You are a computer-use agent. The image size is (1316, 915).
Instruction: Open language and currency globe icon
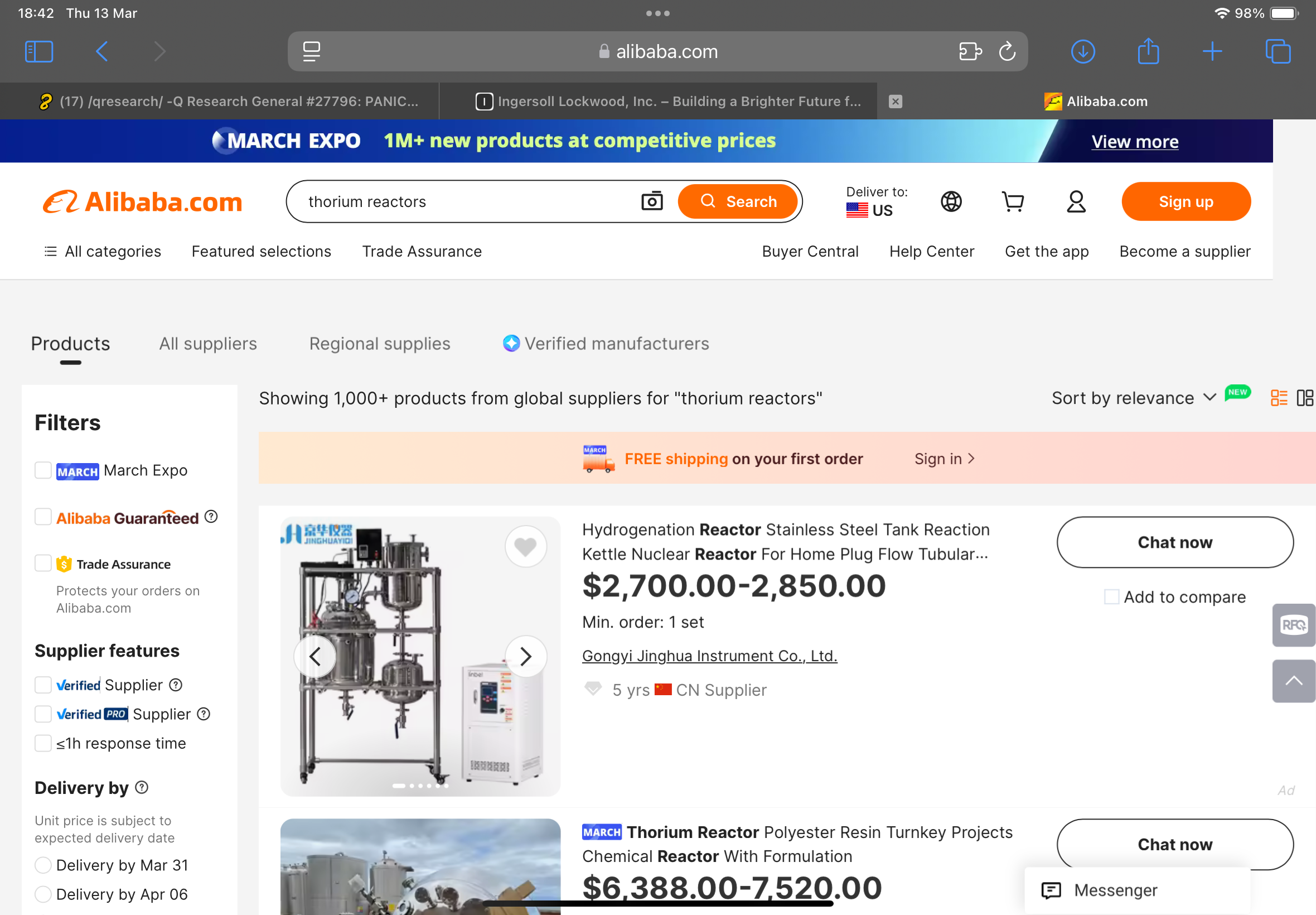pos(951,201)
